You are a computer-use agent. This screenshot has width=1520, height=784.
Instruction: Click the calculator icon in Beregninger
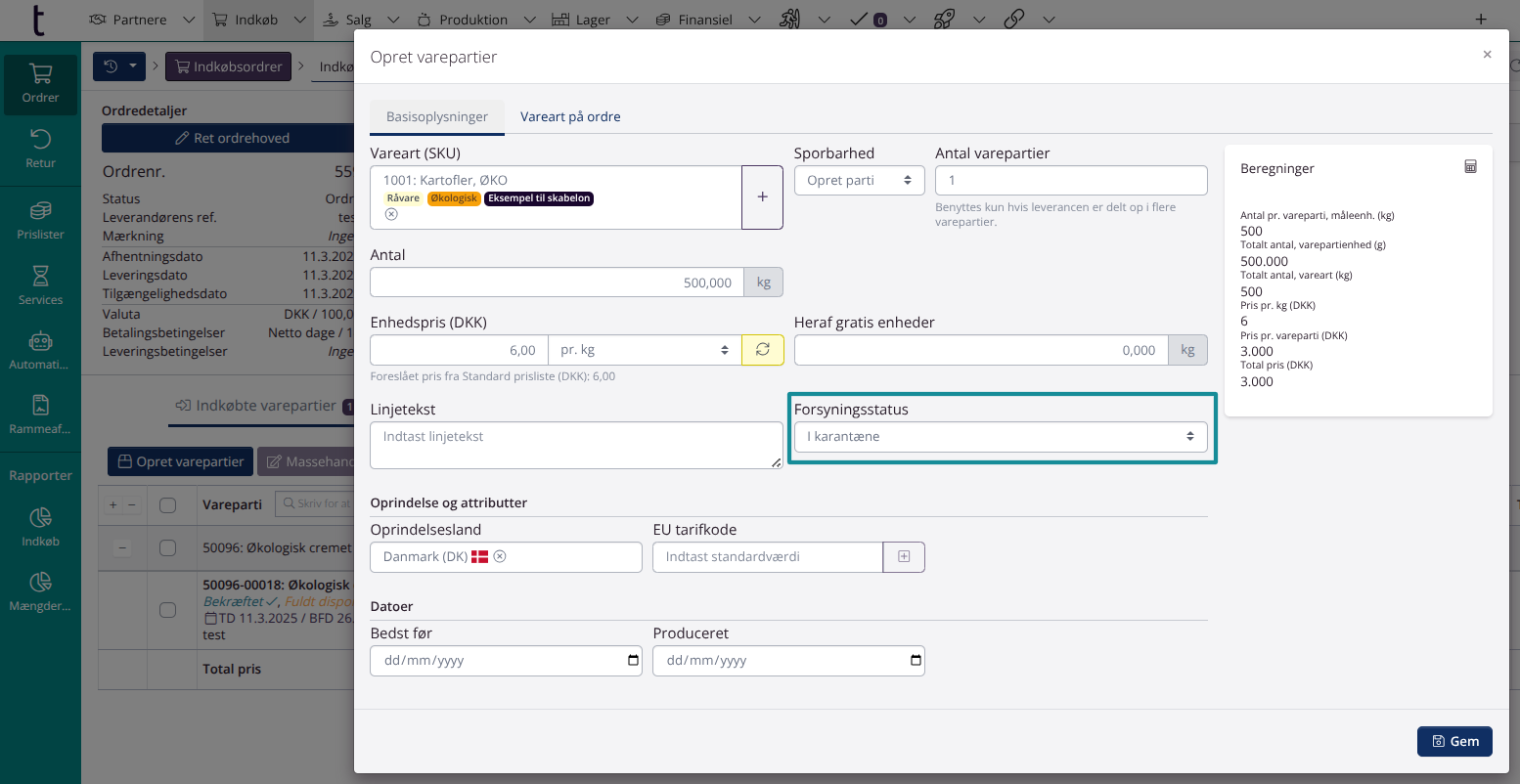coord(1469,167)
